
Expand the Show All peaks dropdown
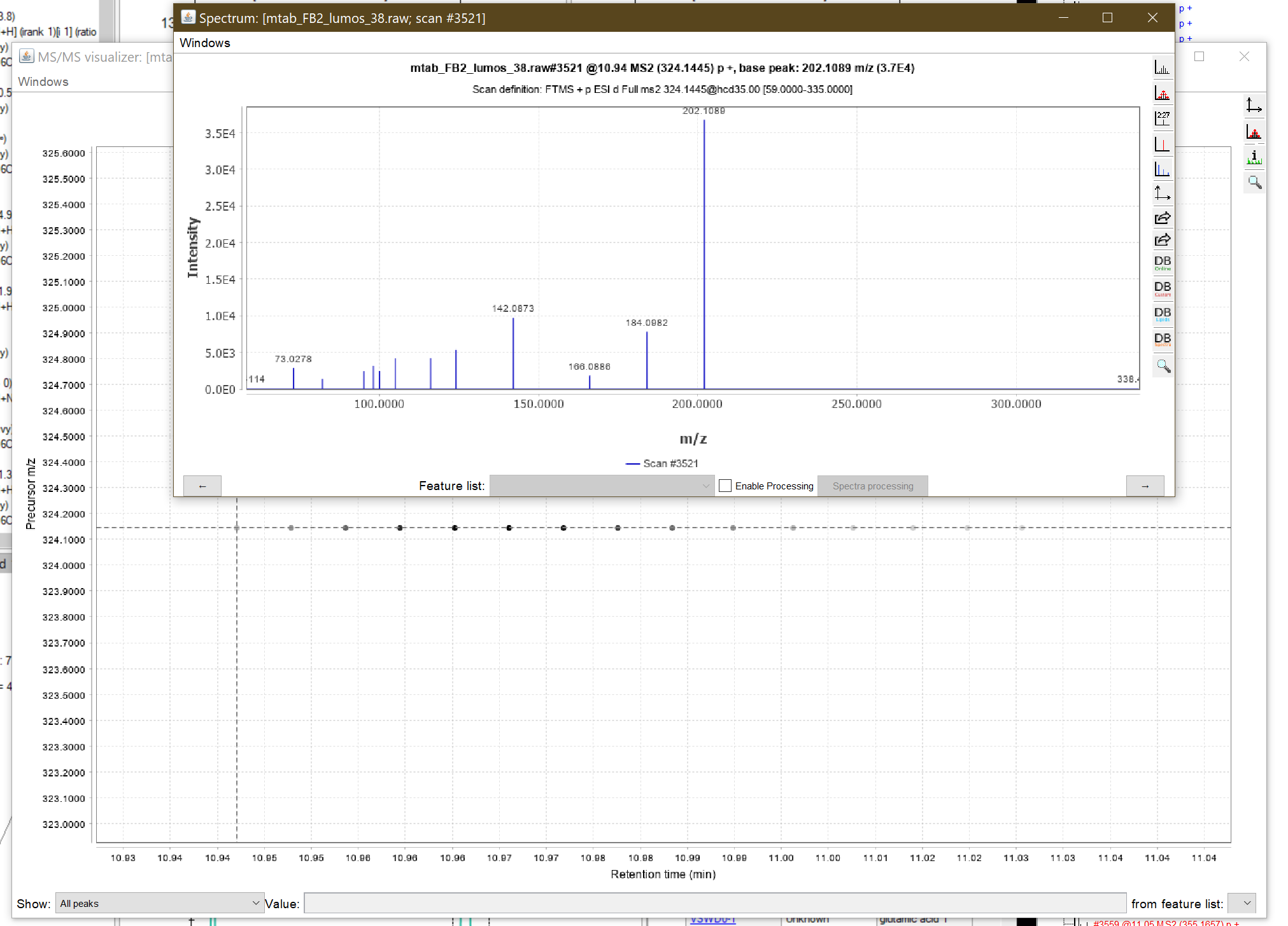point(159,903)
